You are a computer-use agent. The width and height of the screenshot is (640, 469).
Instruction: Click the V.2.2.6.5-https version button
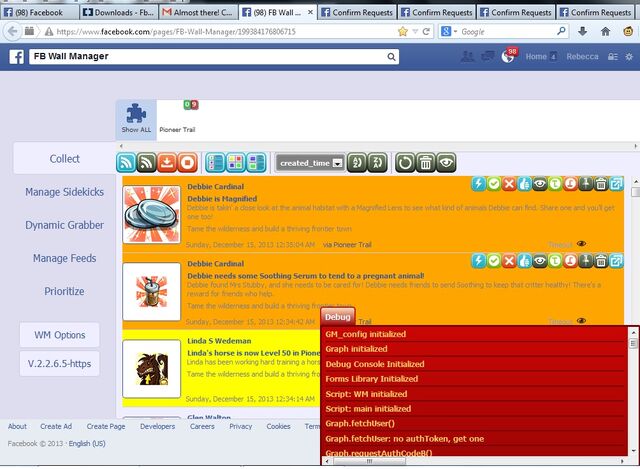(x=60, y=363)
